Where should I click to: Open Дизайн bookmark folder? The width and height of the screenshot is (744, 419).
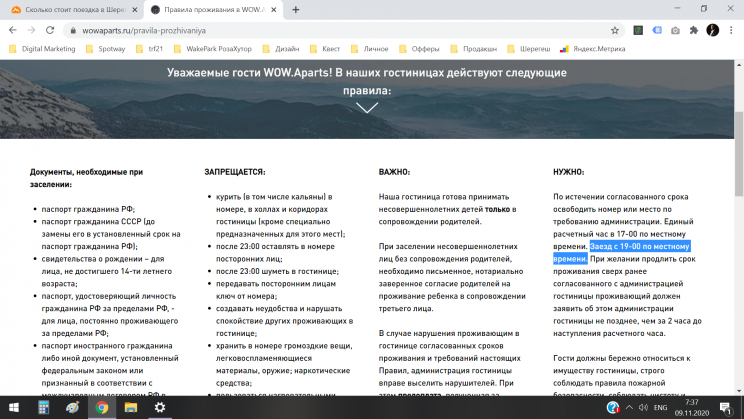pos(281,49)
